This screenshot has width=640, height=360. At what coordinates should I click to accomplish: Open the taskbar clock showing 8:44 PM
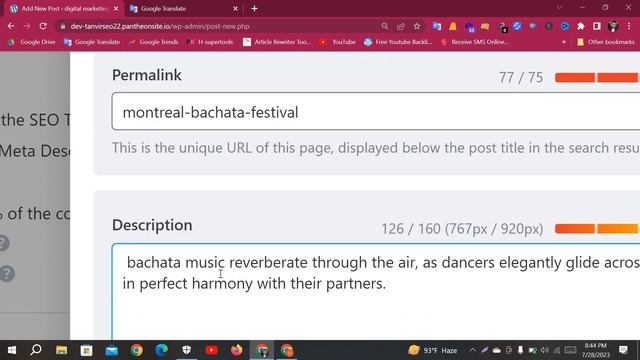pos(596,350)
